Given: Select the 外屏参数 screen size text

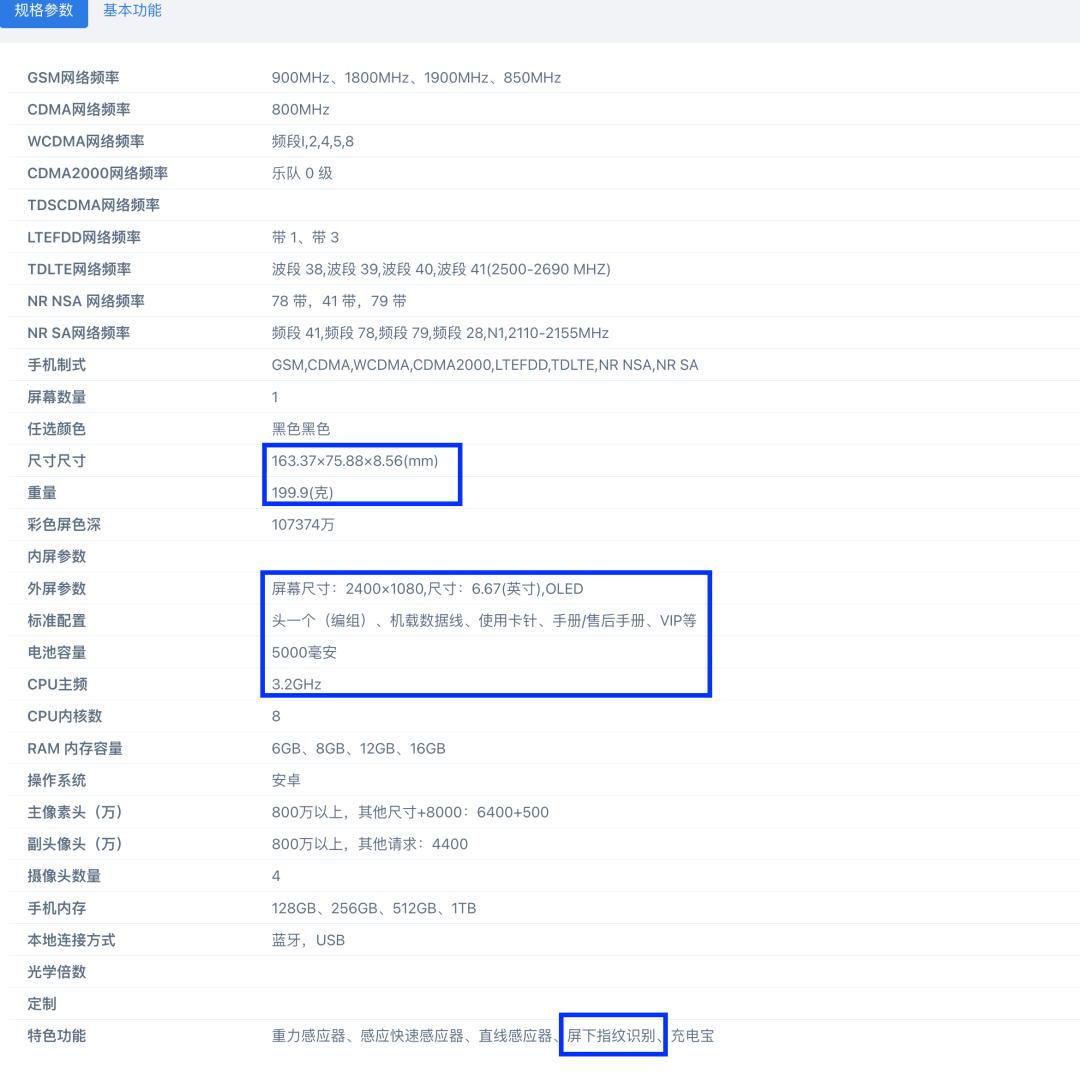Looking at the screenshot, I should (x=420, y=588).
